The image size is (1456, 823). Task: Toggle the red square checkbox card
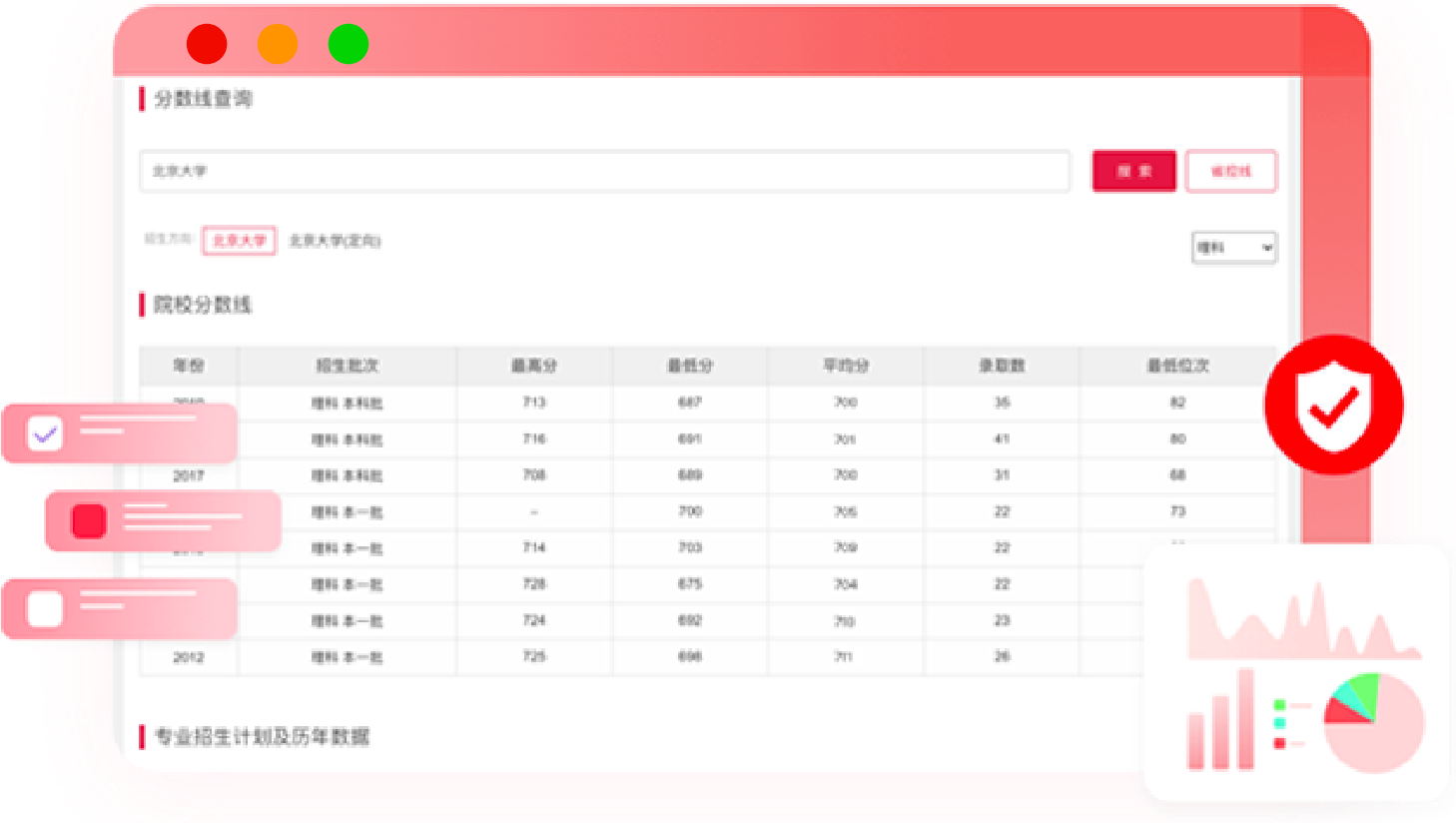[x=89, y=520]
